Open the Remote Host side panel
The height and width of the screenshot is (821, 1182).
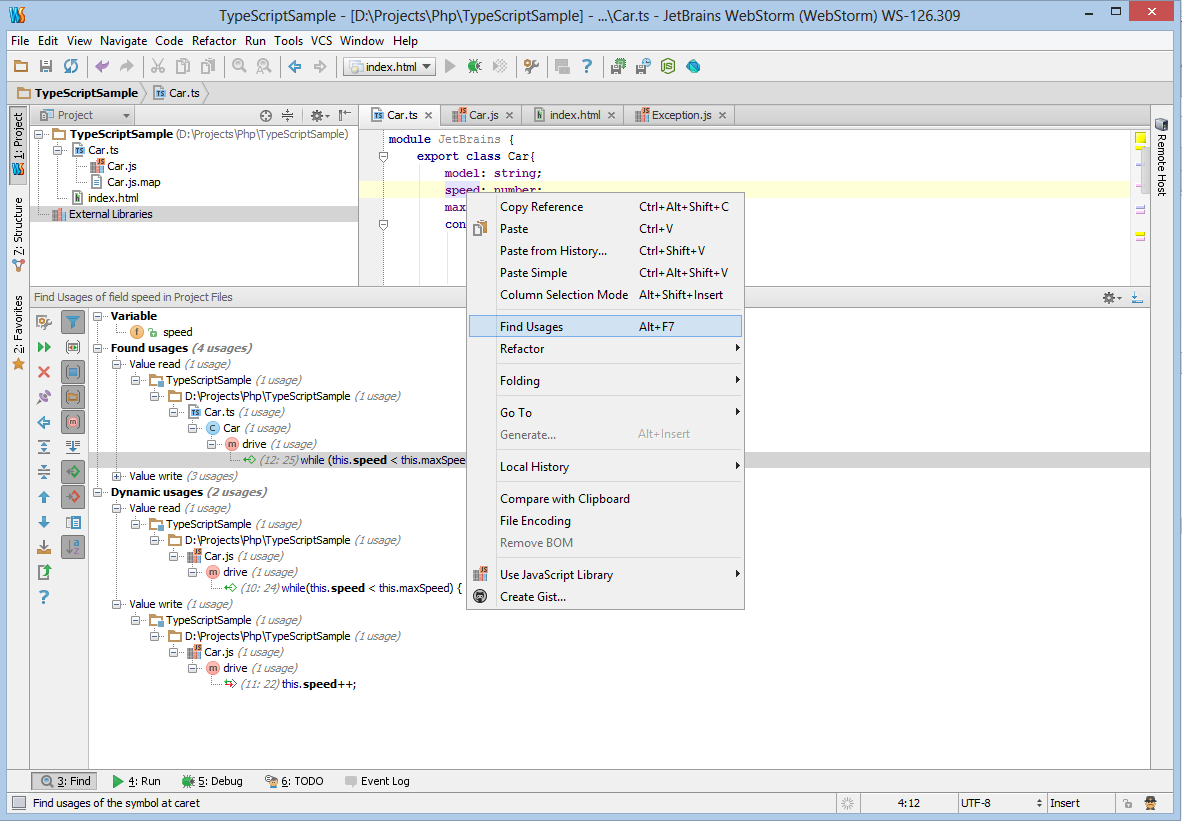pos(1161,157)
